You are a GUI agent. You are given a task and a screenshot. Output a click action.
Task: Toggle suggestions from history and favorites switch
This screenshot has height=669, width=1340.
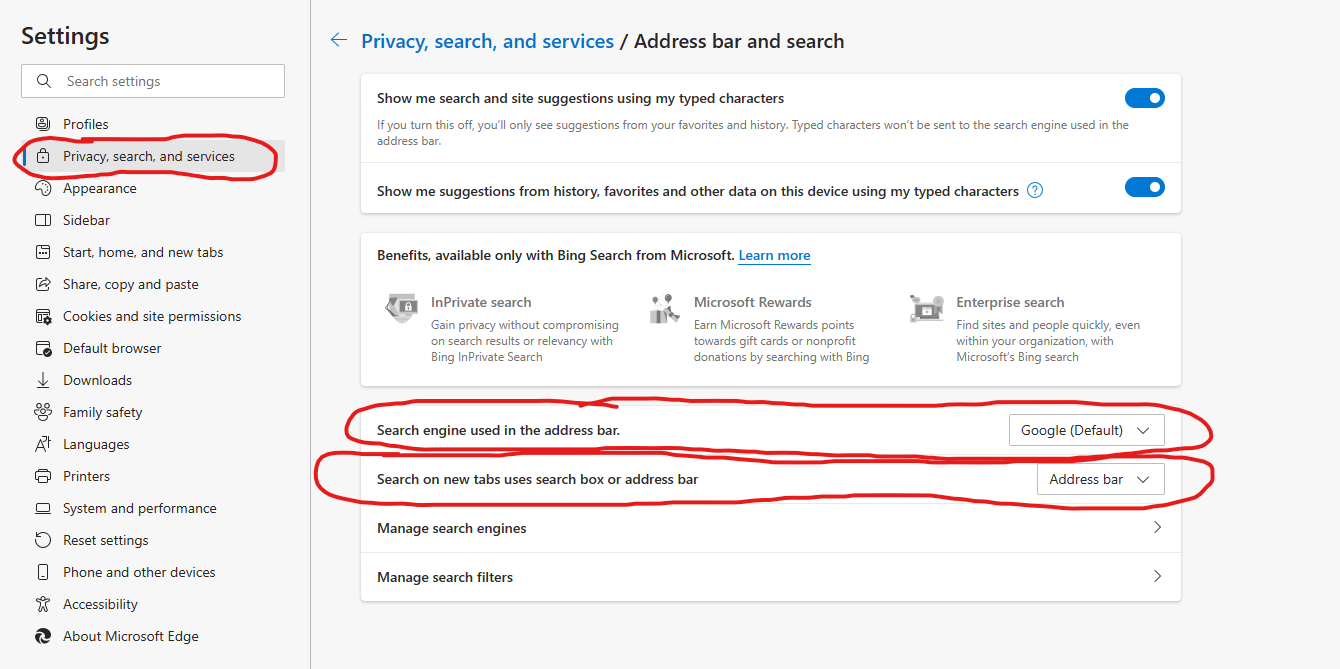click(1145, 187)
